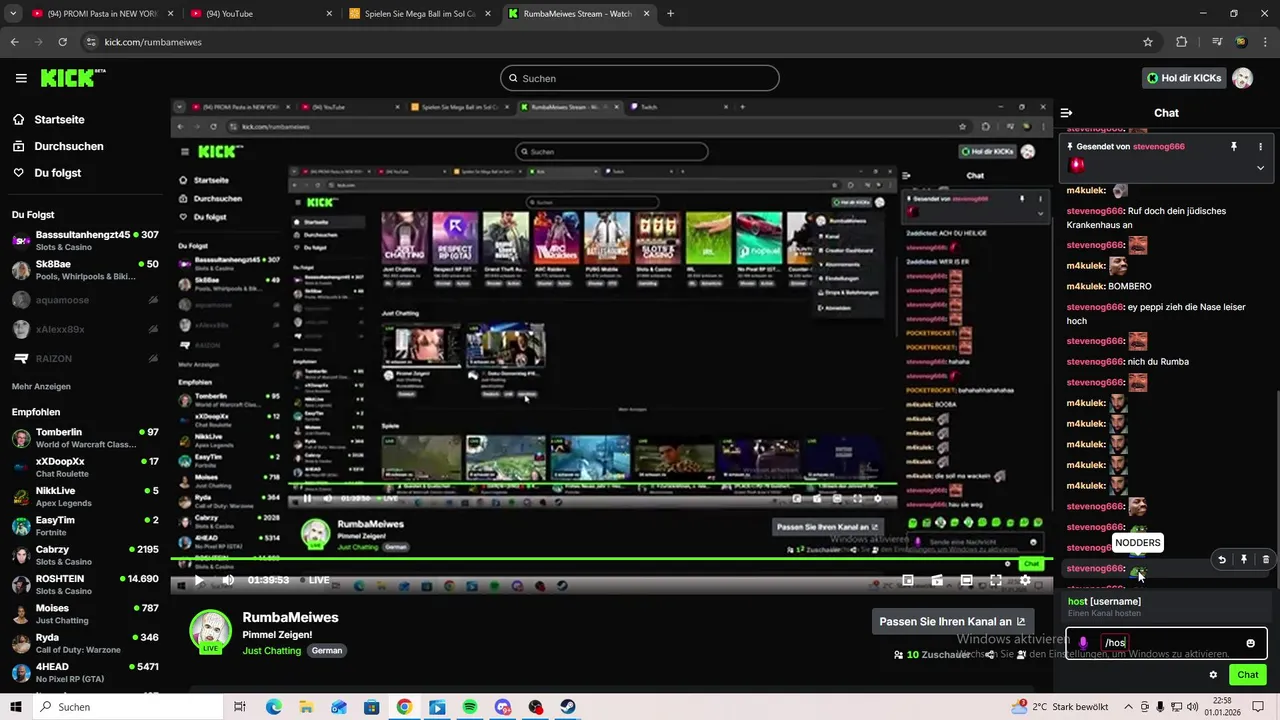This screenshot has width=1280, height=720.
Task: Open Sk8Bae channel in sidebar
Action: (85, 270)
